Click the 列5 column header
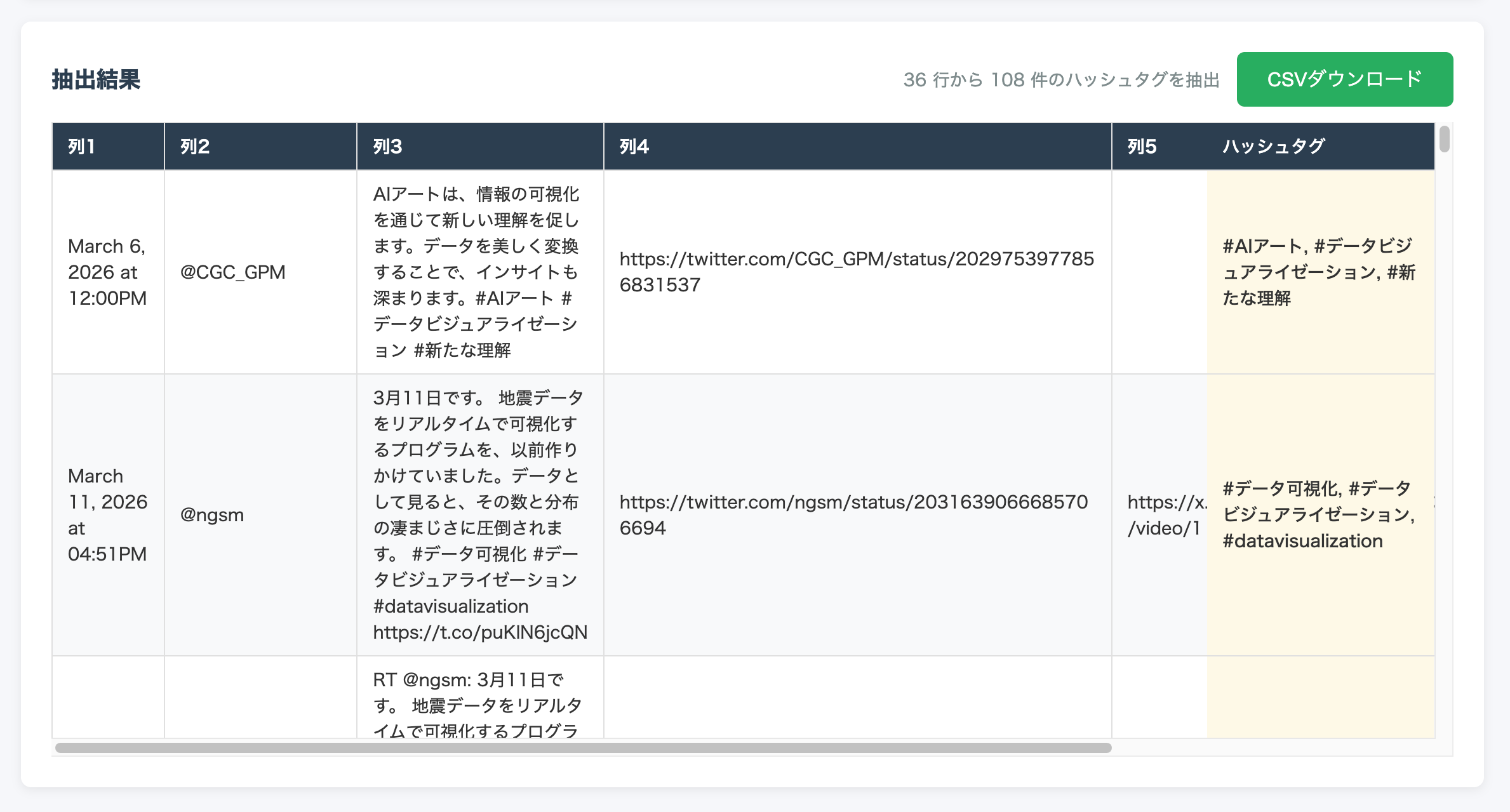 (1142, 147)
